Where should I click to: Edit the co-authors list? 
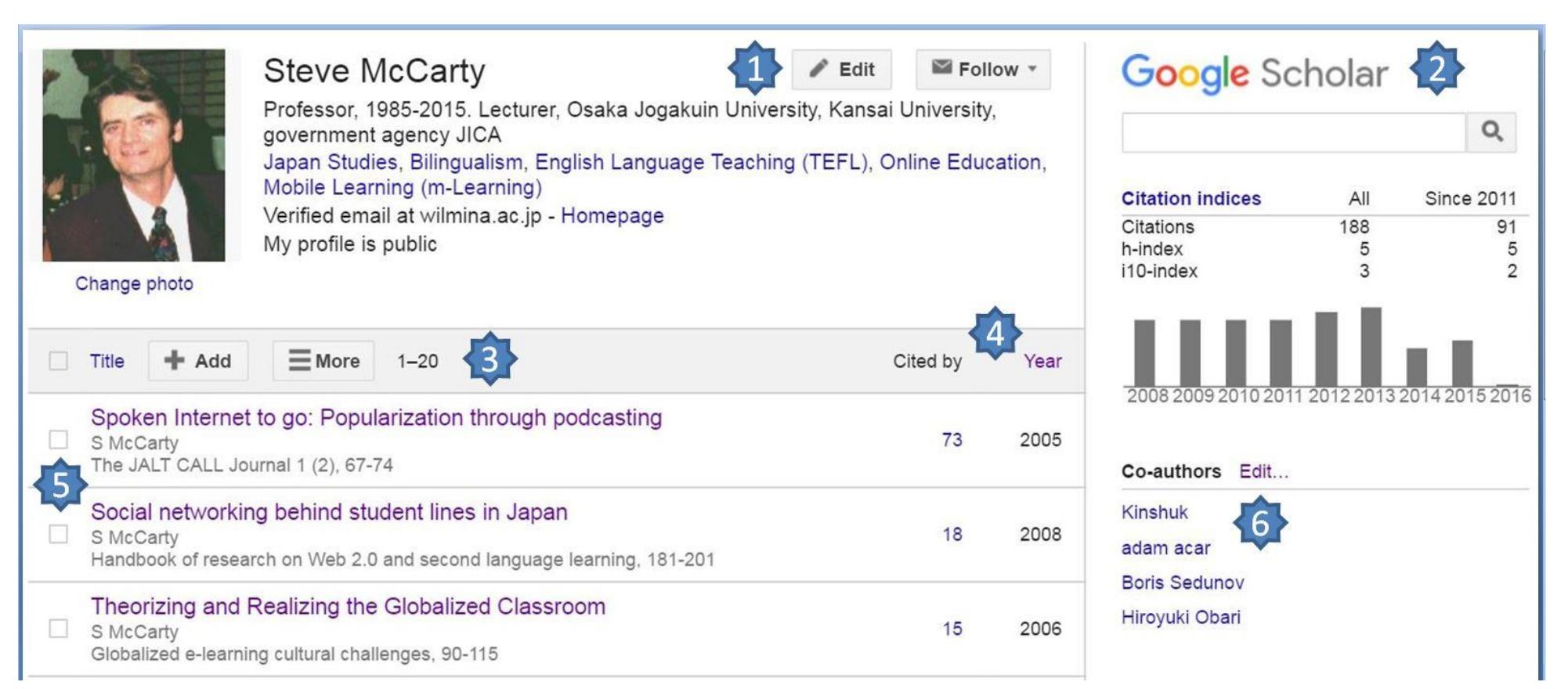[1263, 471]
